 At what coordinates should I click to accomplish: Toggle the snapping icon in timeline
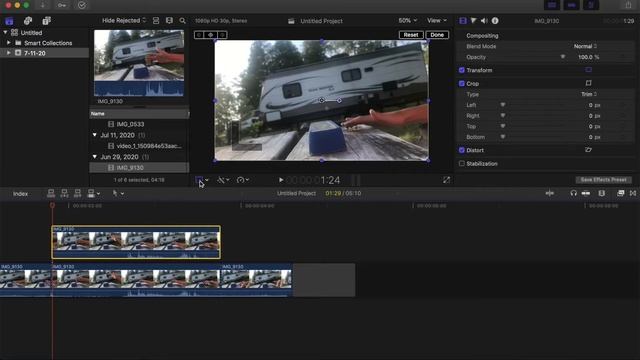click(586, 193)
